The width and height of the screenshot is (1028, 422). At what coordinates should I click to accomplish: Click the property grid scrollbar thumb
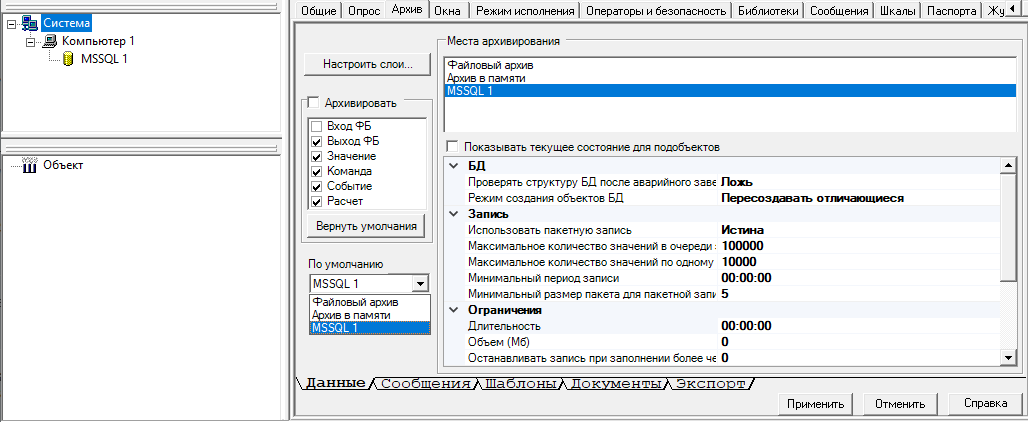[x=1008, y=227]
